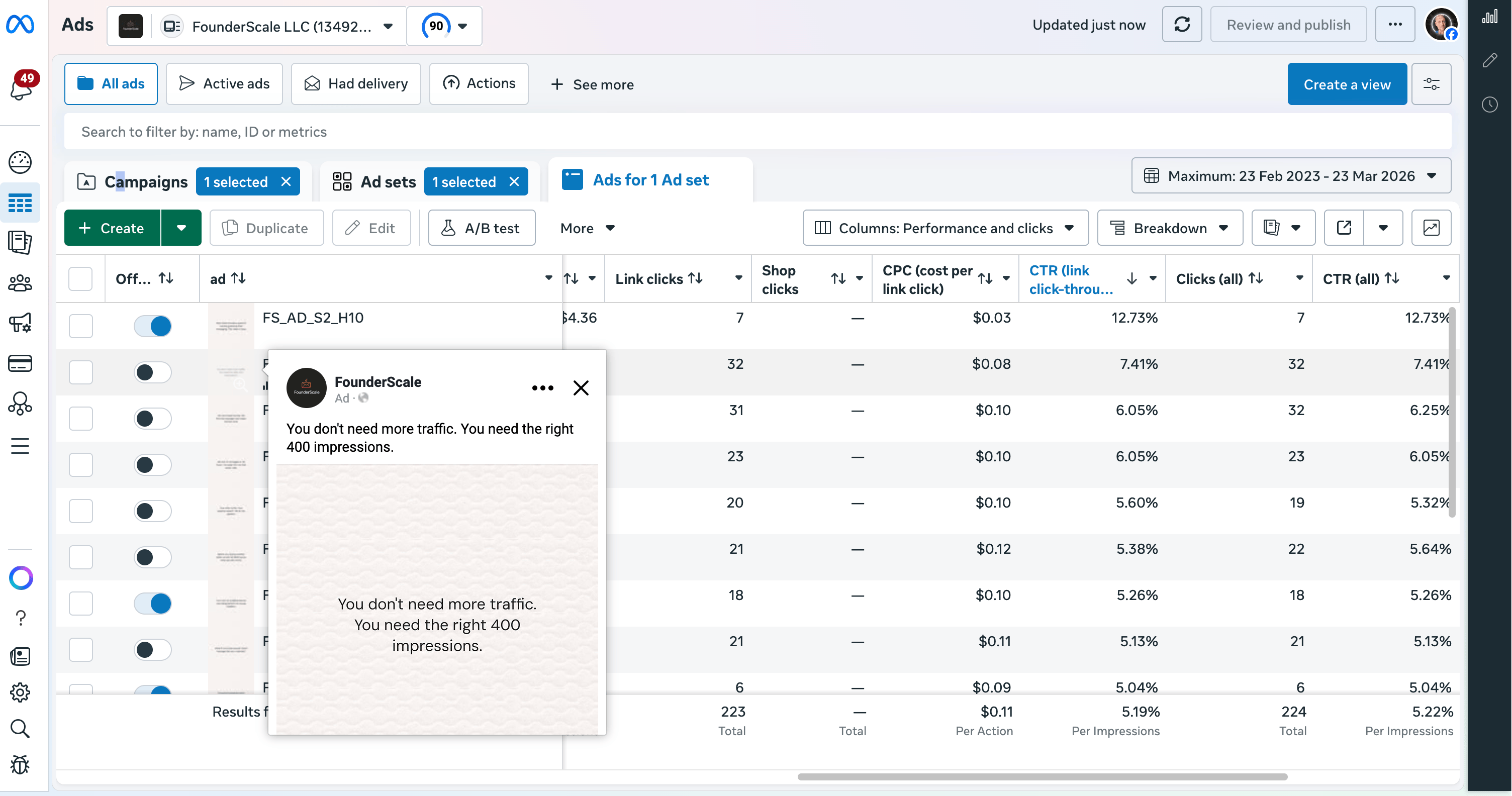Close the FounderScale ad preview popup

(x=581, y=388)
